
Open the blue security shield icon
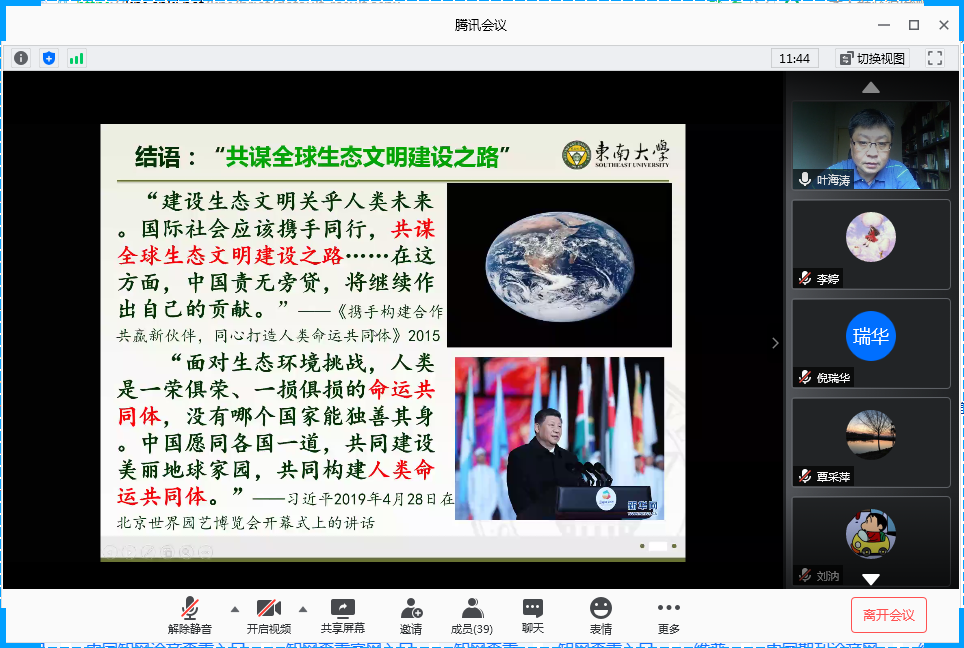pyautogui.click(x=49, y=58)
